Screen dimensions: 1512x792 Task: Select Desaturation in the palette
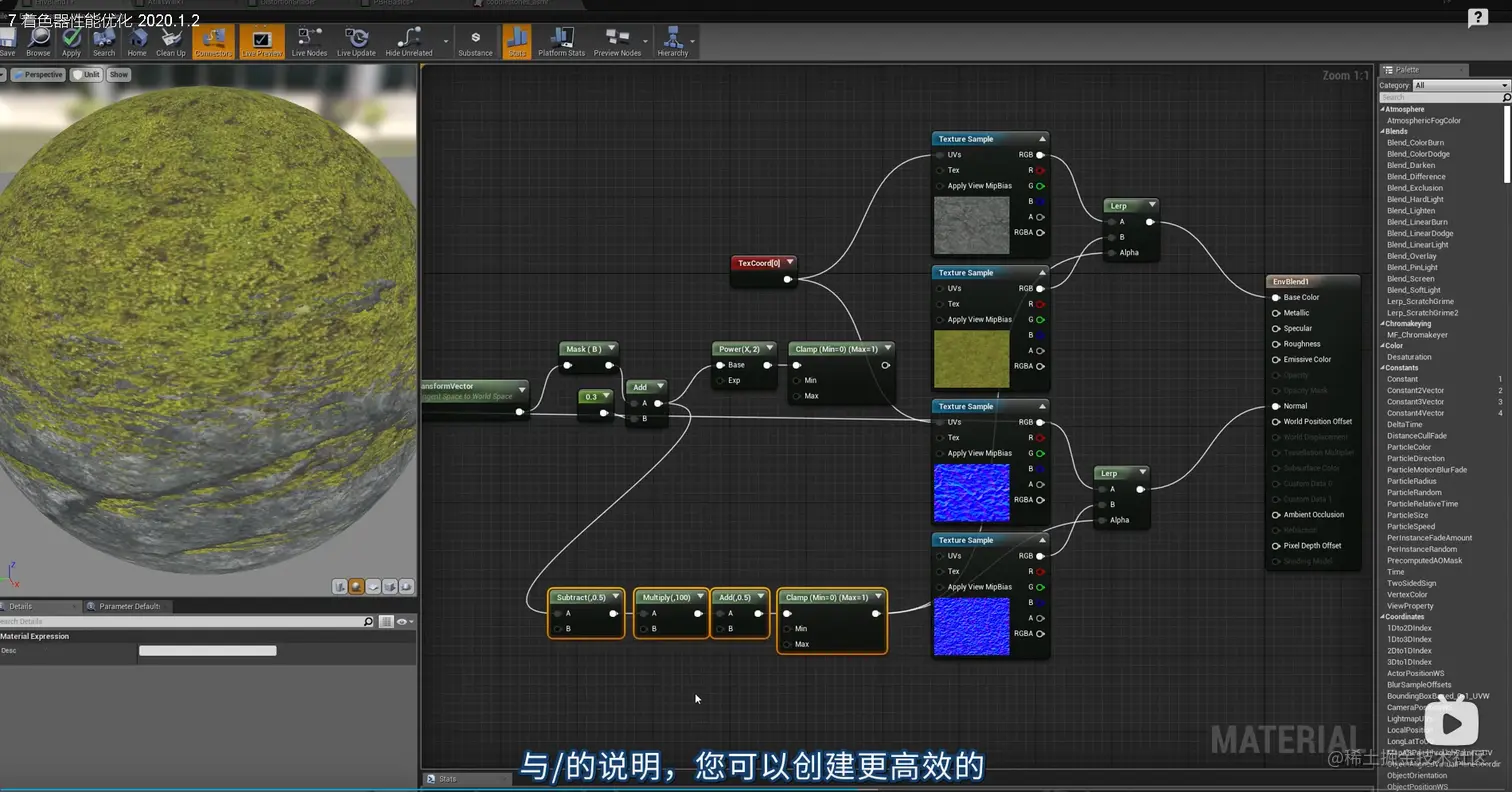click(1409, 357)
